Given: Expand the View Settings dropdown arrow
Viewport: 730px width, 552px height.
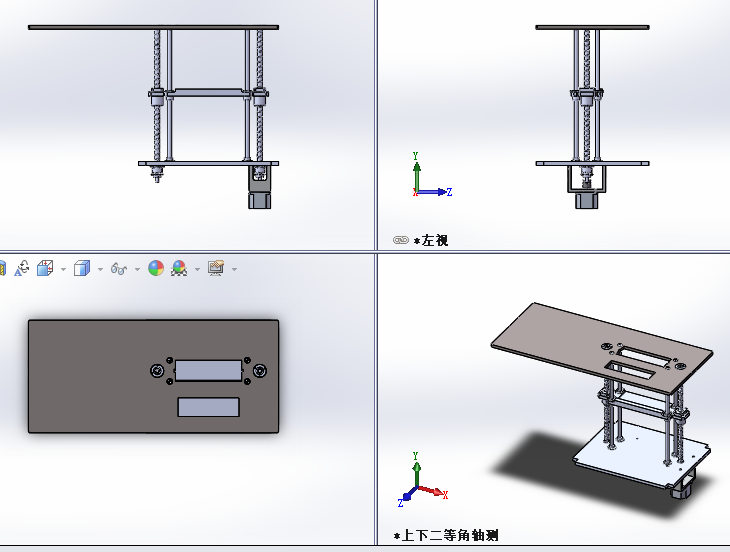Looking at the screenshot, I should pos(234,269).
